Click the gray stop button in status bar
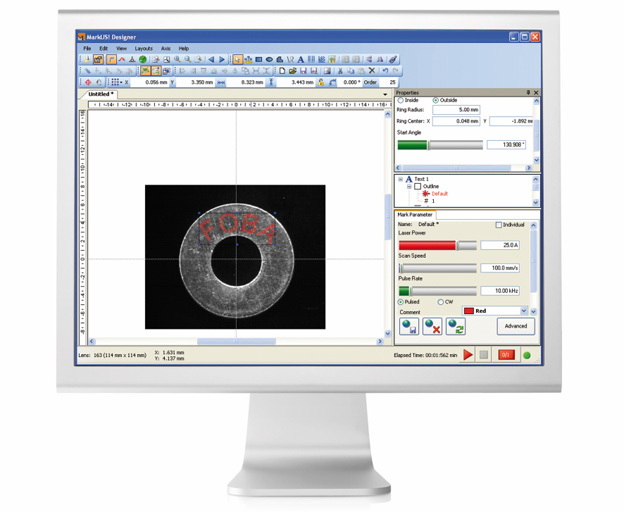Screen dimensions: 624x512 tap(484, 355)
